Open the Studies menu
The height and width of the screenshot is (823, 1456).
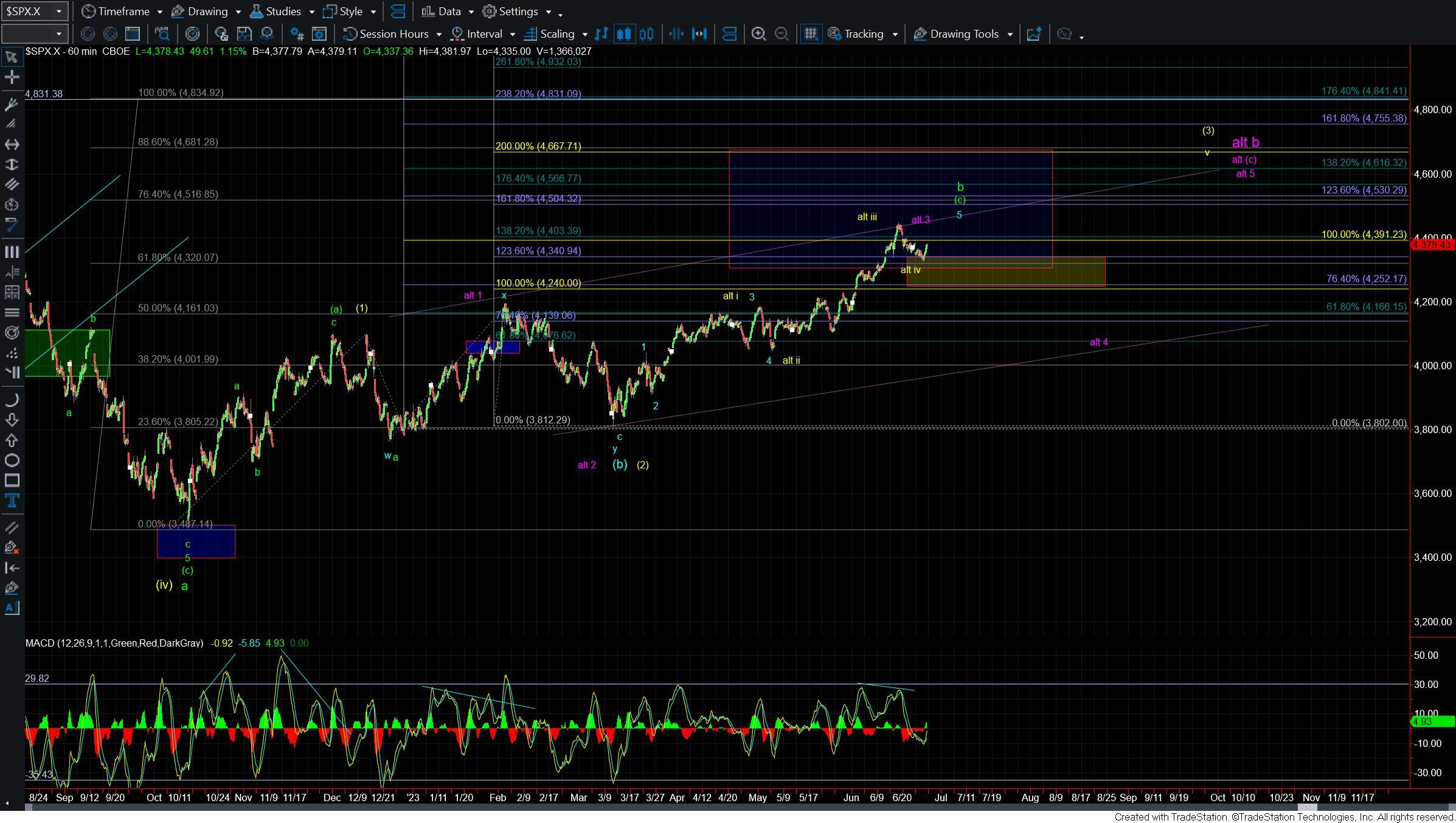282,12
